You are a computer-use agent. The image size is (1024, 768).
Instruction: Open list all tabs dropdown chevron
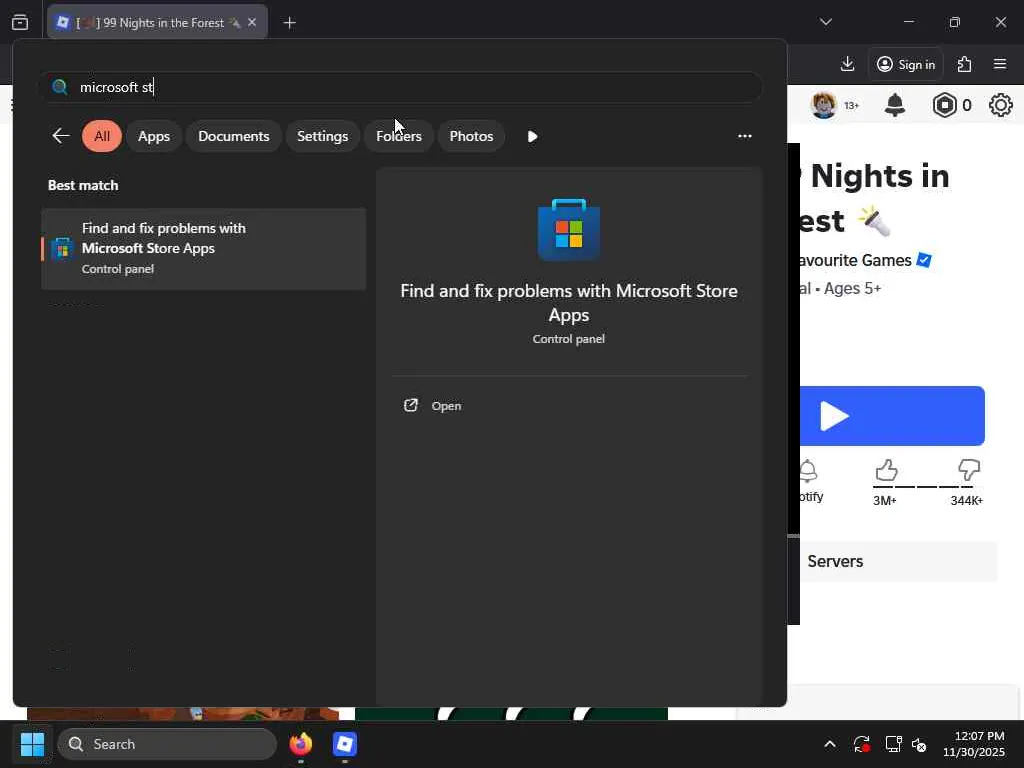point(825,22)
